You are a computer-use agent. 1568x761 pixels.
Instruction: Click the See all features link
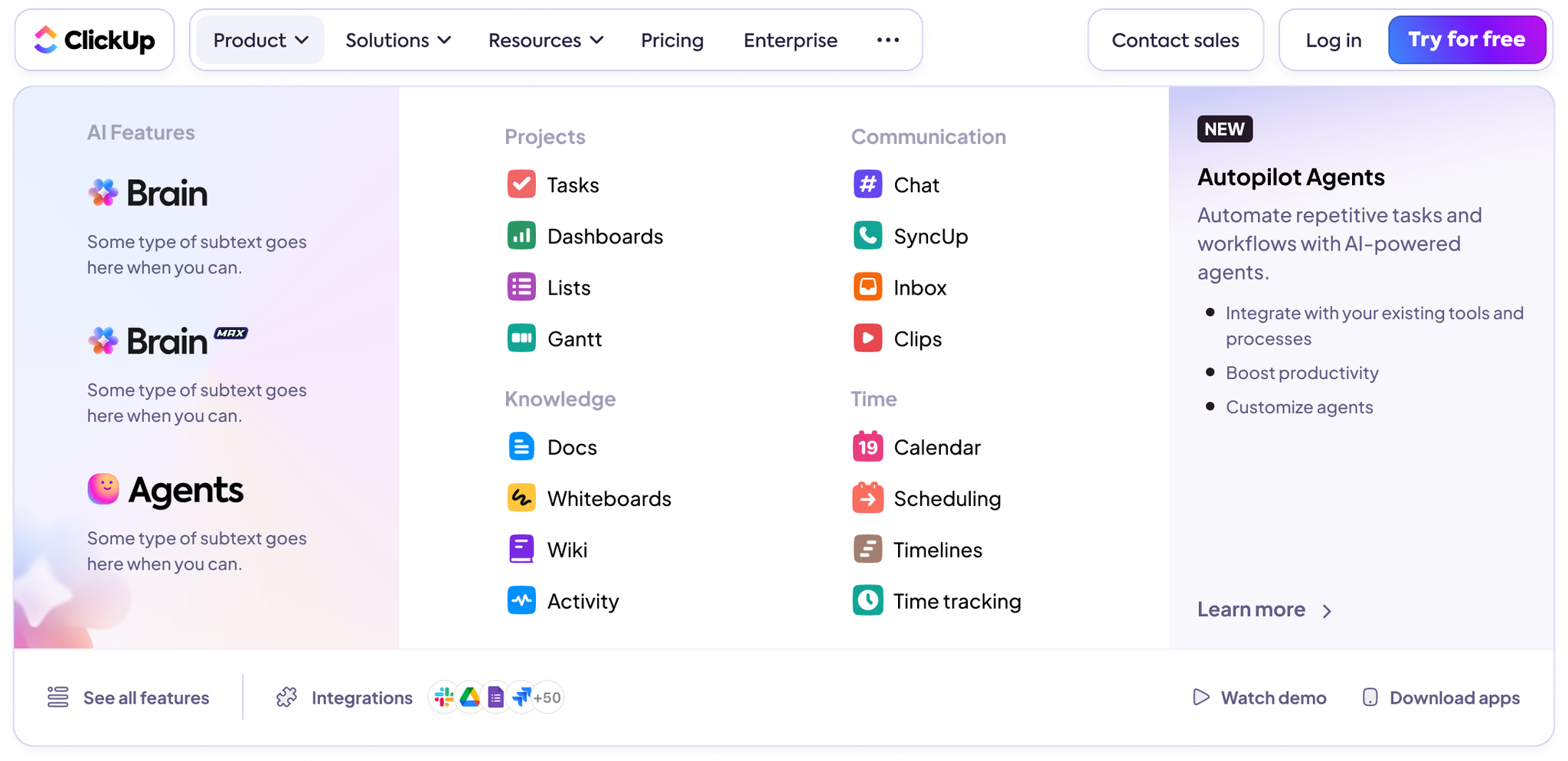coord(129,697)
